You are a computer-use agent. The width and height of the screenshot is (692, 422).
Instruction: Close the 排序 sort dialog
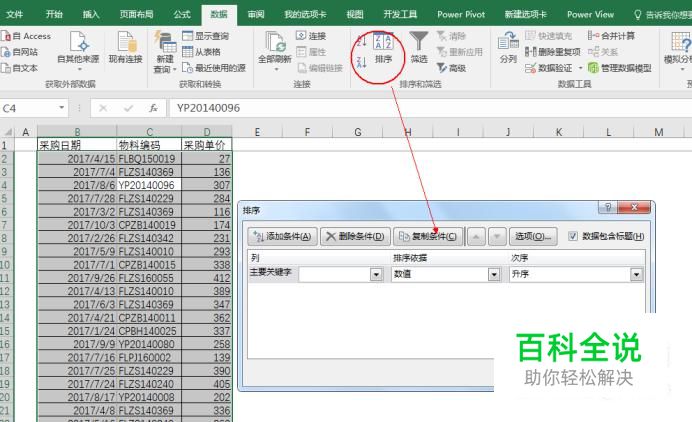(634, 207)
